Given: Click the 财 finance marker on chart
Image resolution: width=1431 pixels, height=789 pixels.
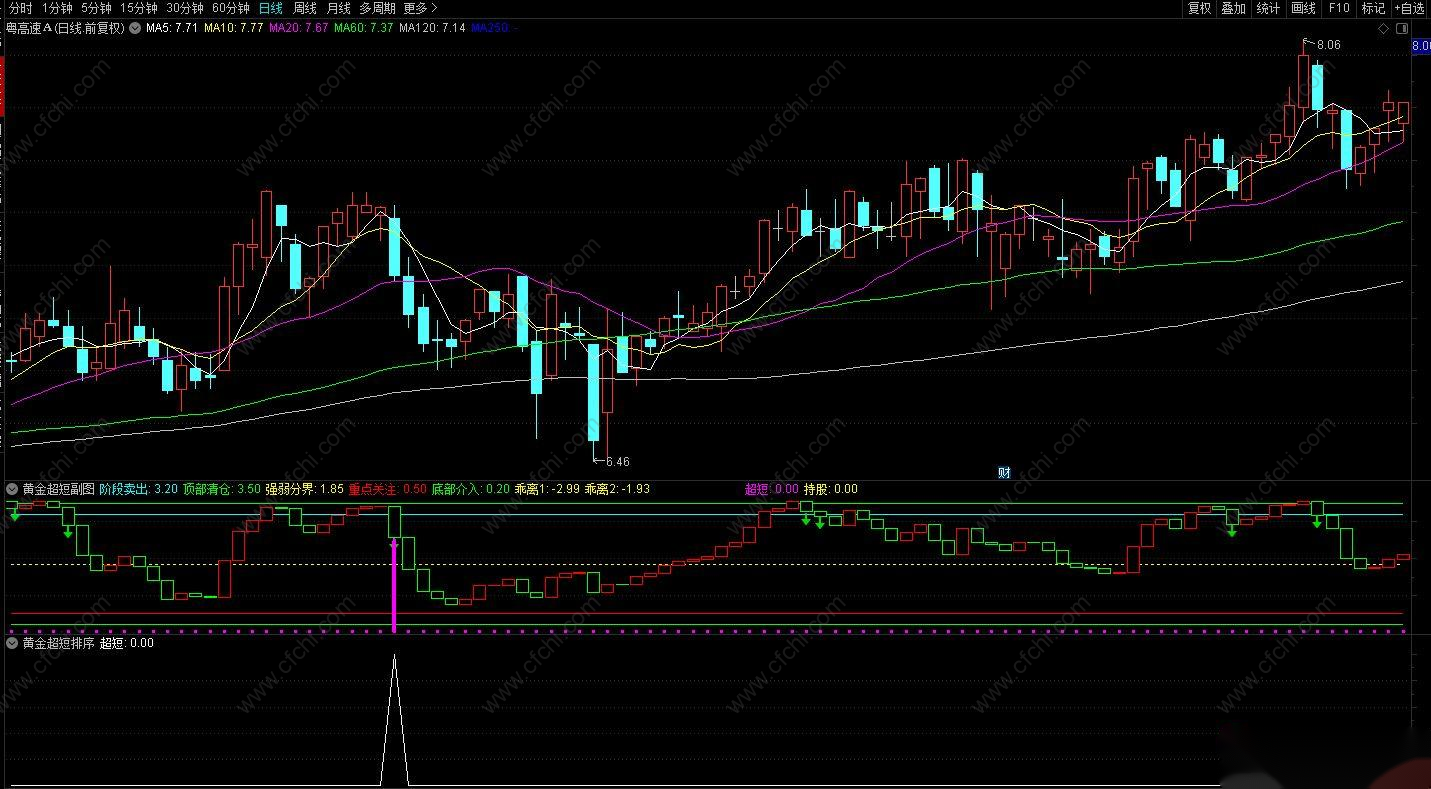Looking at the screenshot, I should (x=1005, y=472).
